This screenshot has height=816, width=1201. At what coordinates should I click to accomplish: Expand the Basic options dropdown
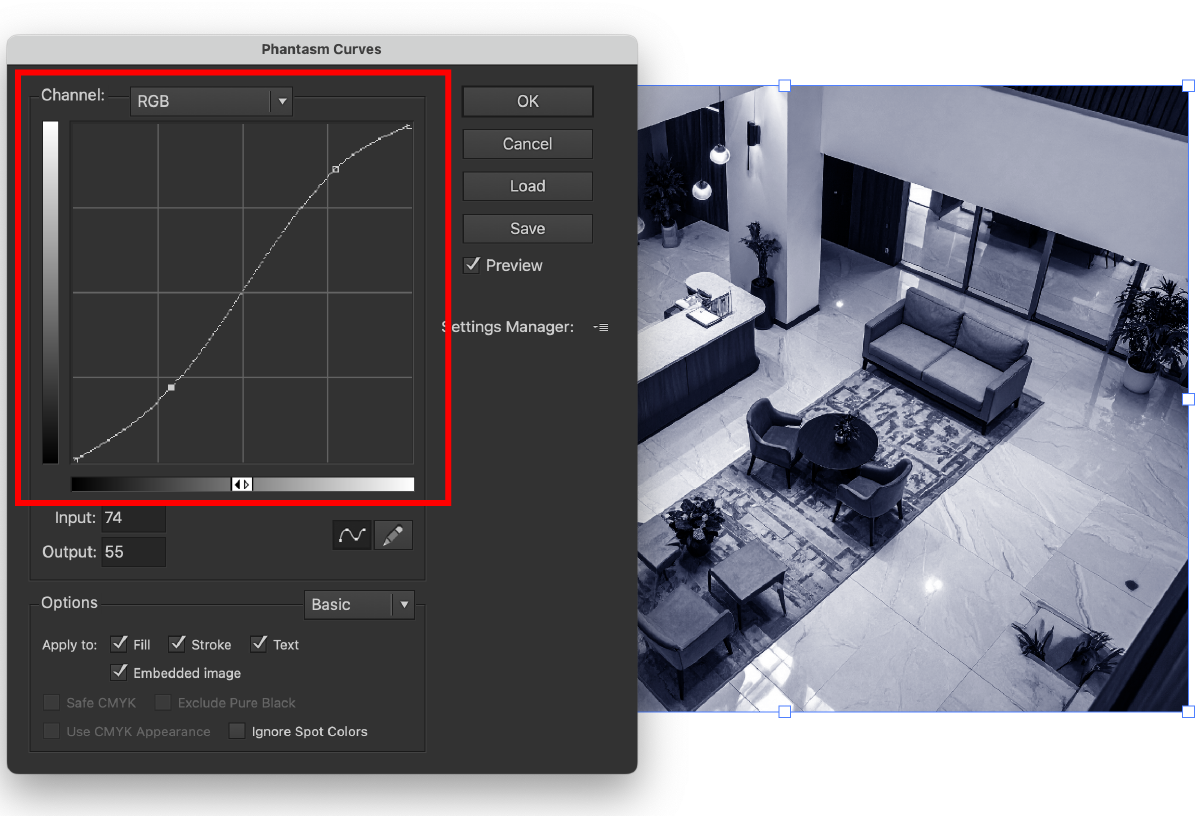(x=359, y=604)
